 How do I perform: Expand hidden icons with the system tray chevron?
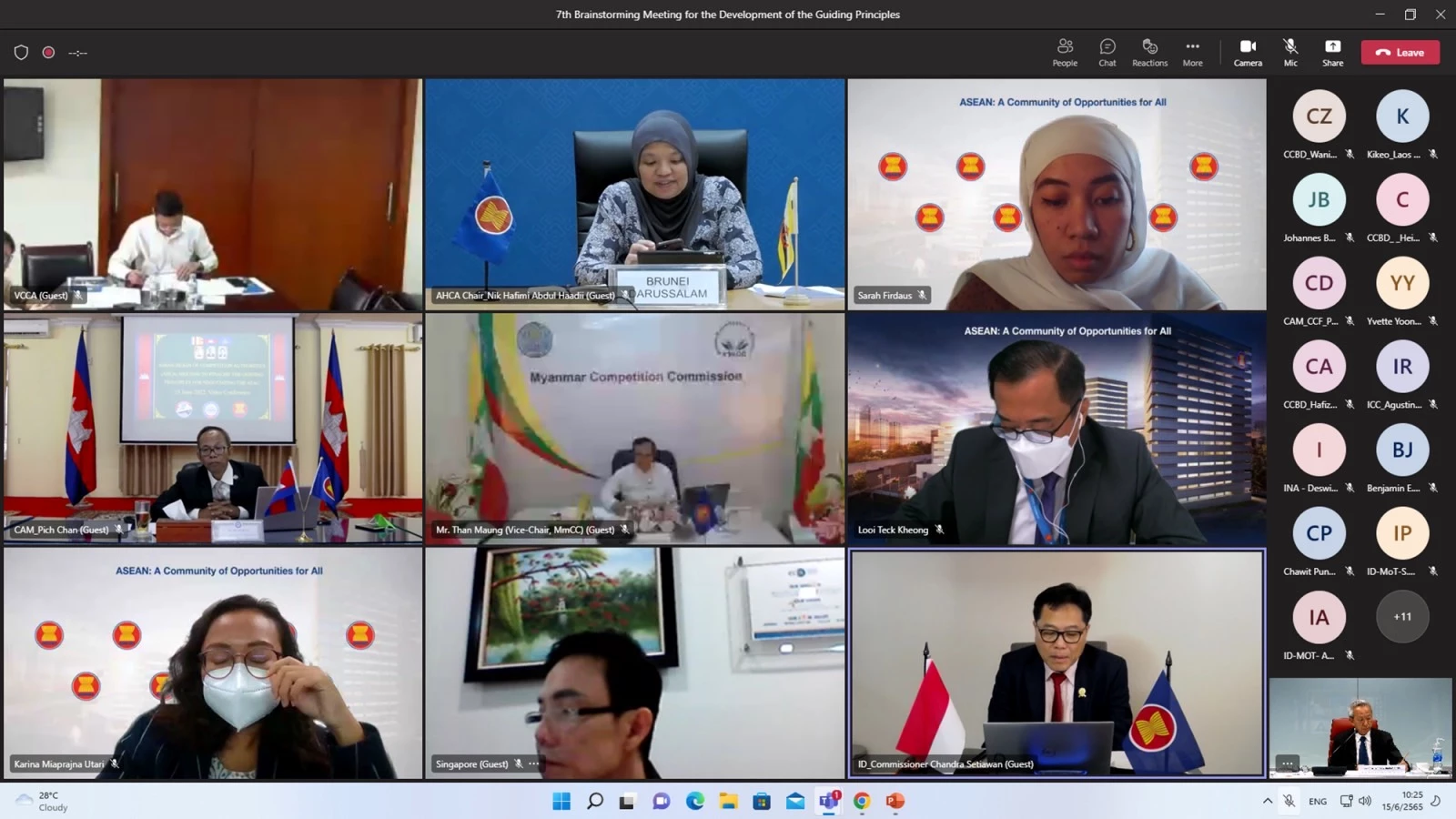point(1268,802)
